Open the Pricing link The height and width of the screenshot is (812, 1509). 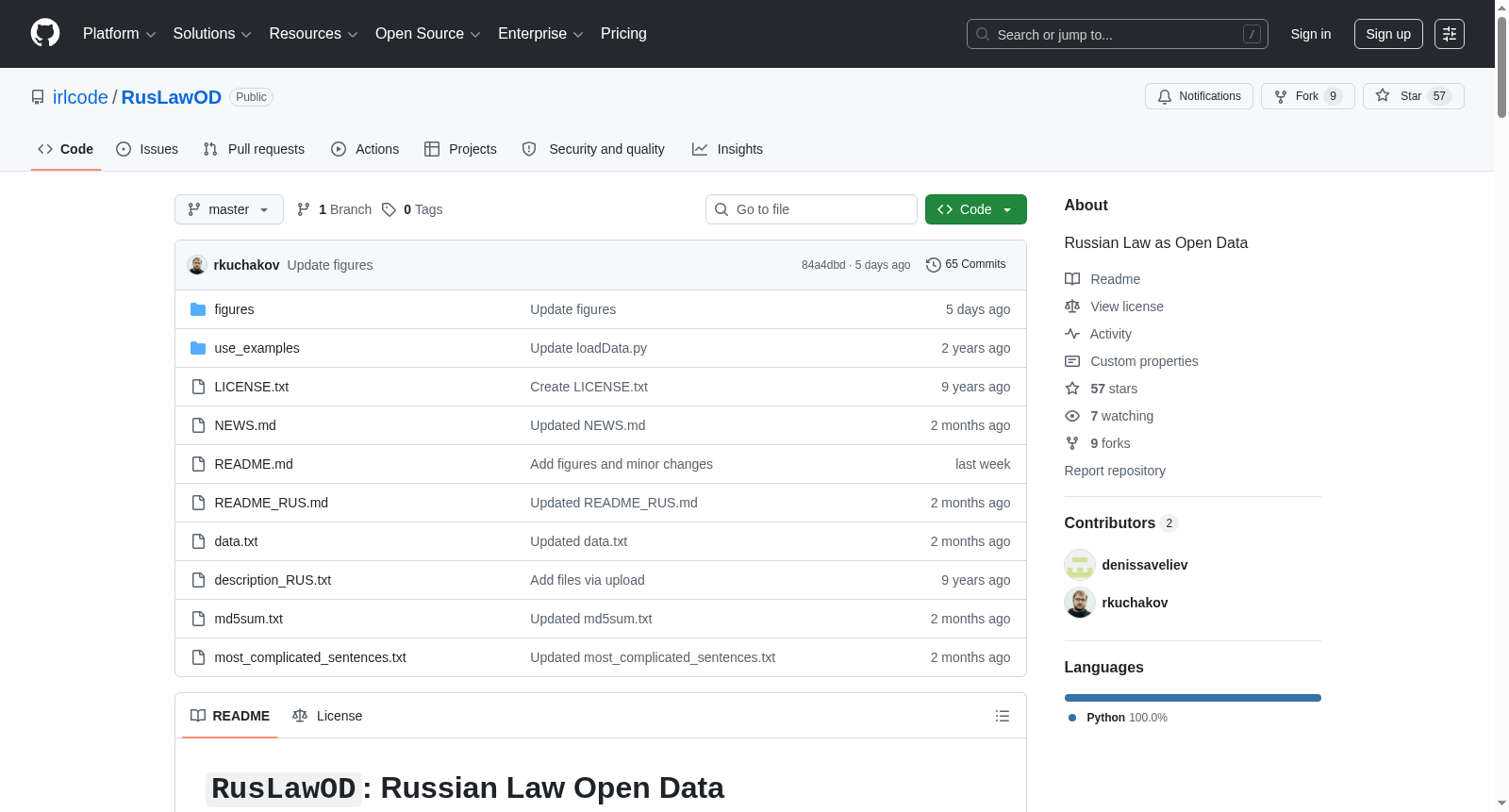coord(623,34)
